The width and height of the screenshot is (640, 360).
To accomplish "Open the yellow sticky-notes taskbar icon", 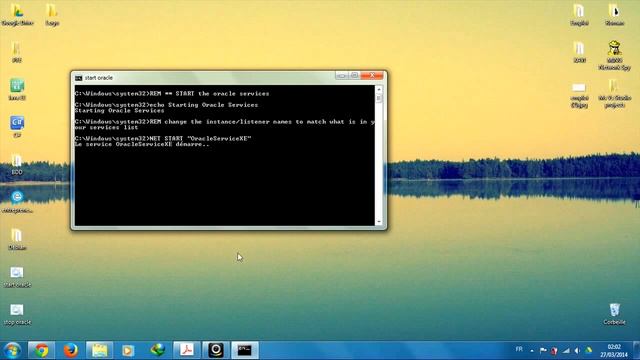I will coord(99,350).
